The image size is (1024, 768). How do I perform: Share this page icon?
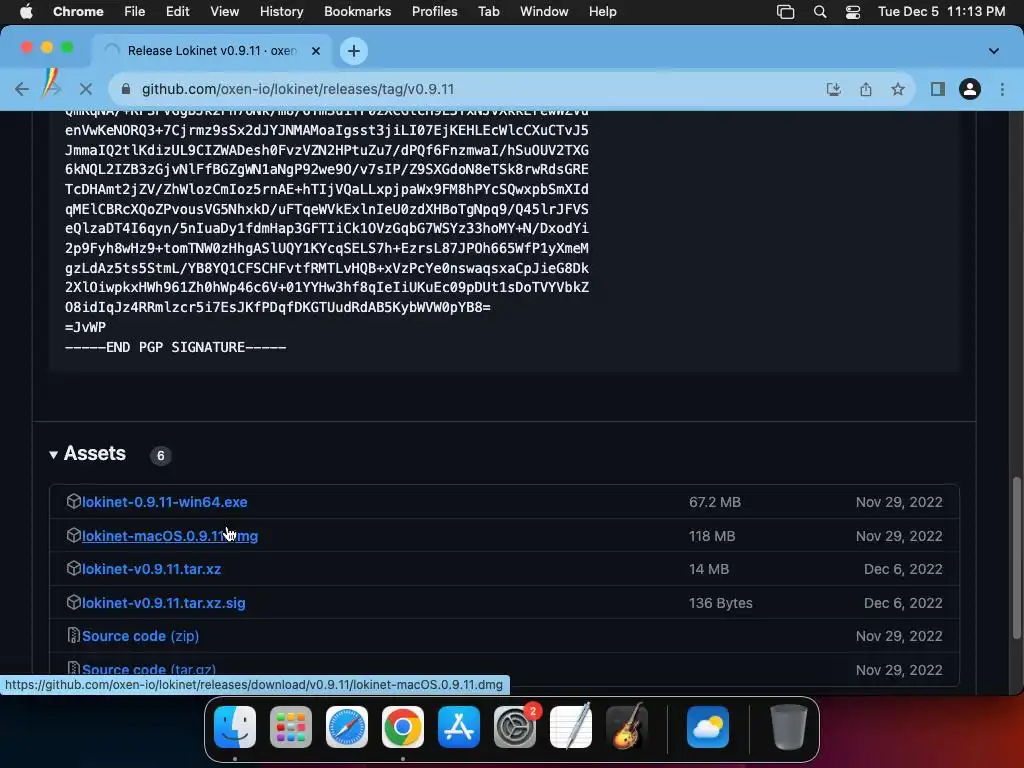coord(865,89)
